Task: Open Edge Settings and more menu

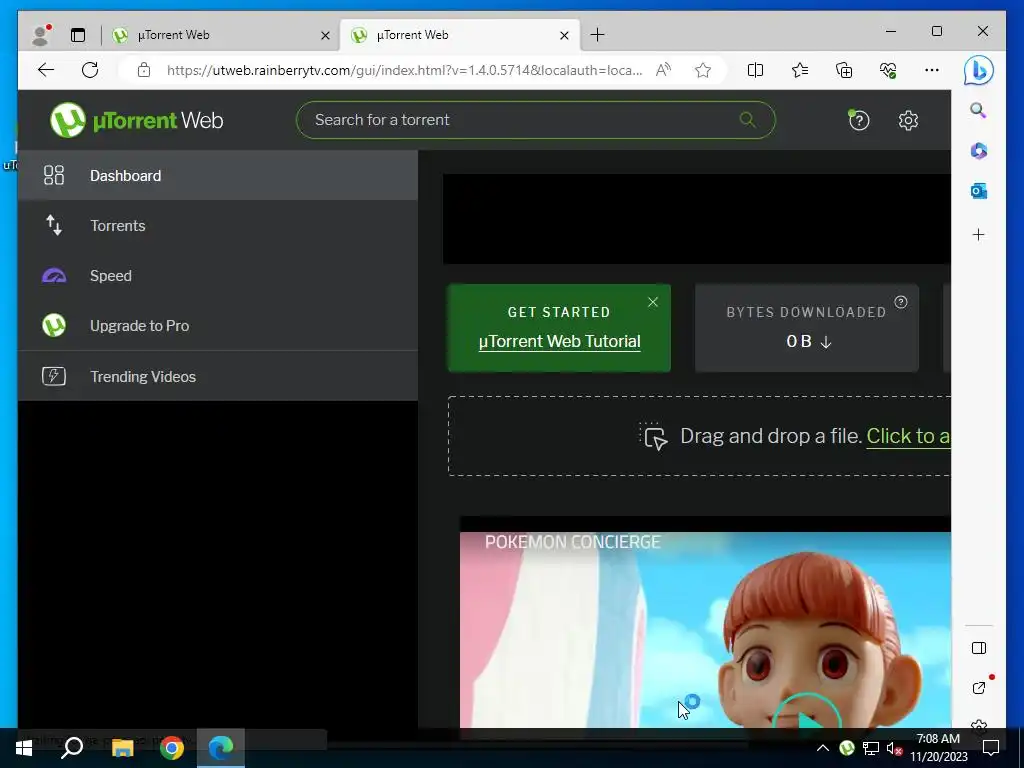Action: (x=932, y=70)
